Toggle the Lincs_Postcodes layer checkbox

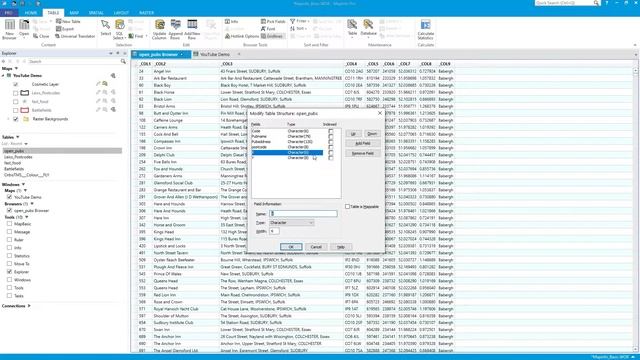point(16,93)
